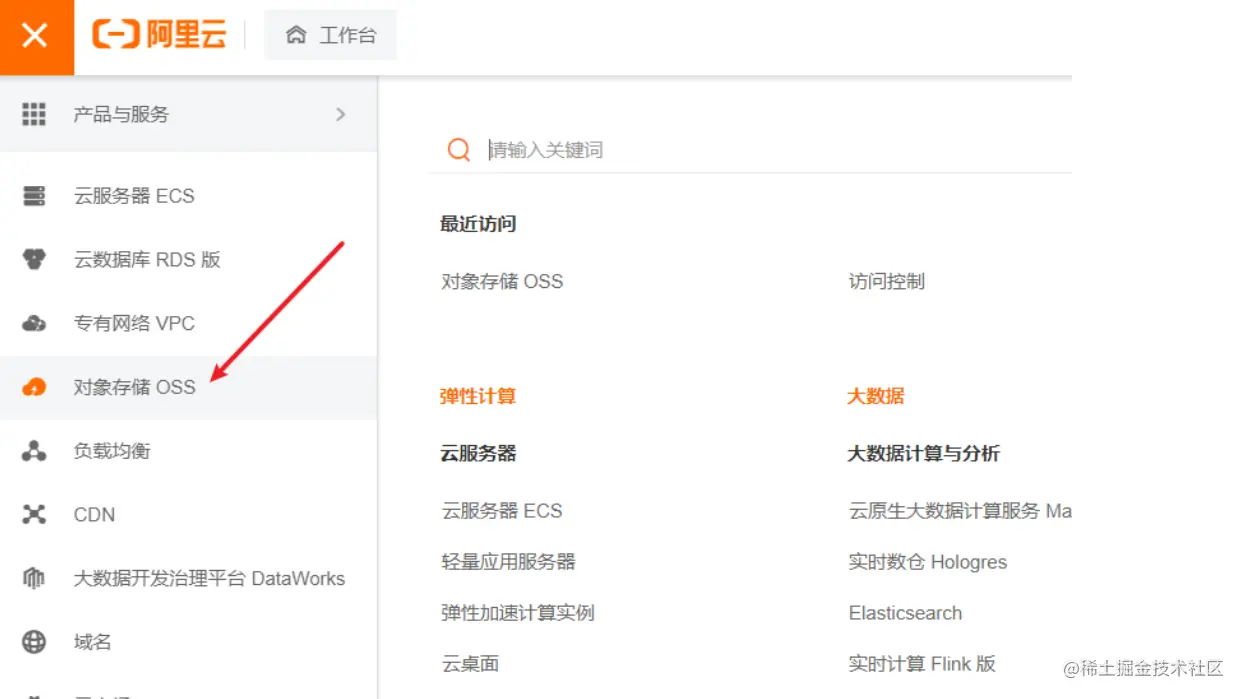The width and height of the screenshot is (1244, 699).
Task: Click the Aliyun logo
Action: tap(160, 35)
